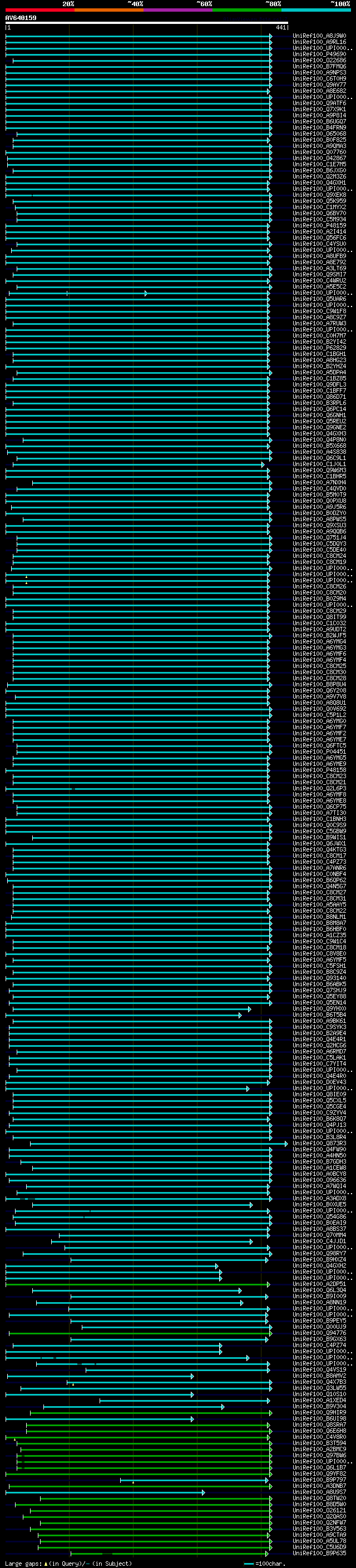The height and width of the screenshot is (1568, 356).
Task: Select the UniRef100_P48159 label
Action: coord(319,225)
